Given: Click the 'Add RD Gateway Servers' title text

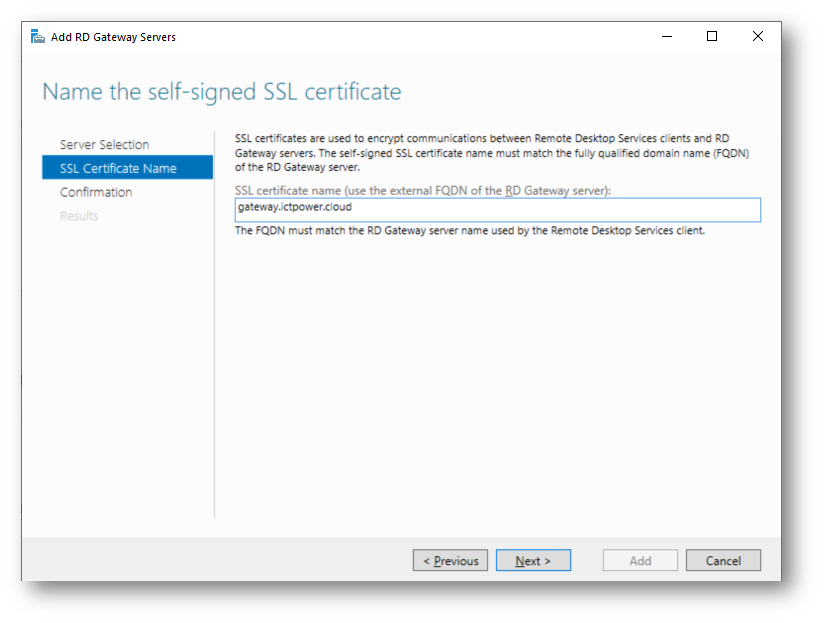Looking at the screenshot, I should pos(113,37).
